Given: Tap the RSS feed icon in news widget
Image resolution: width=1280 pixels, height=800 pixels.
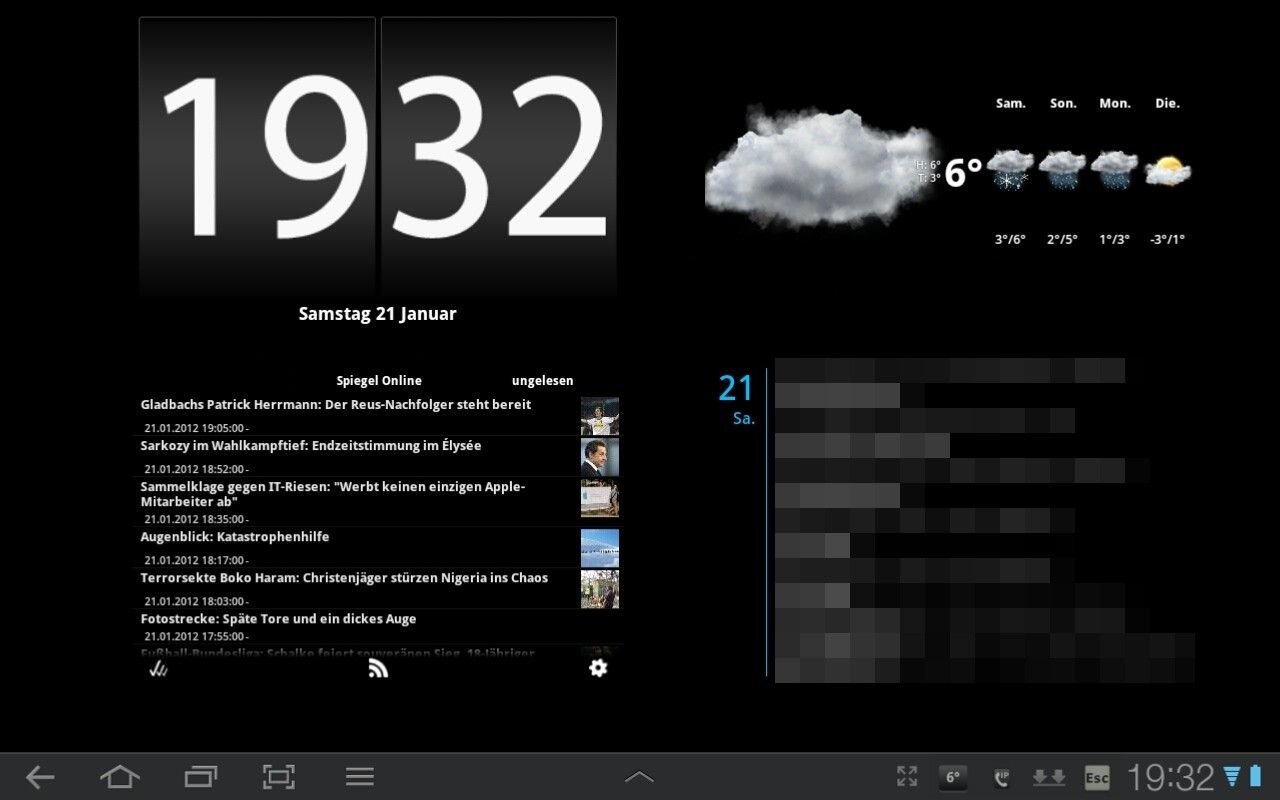Looking at the screenshot, I should (x=378, y=668).
